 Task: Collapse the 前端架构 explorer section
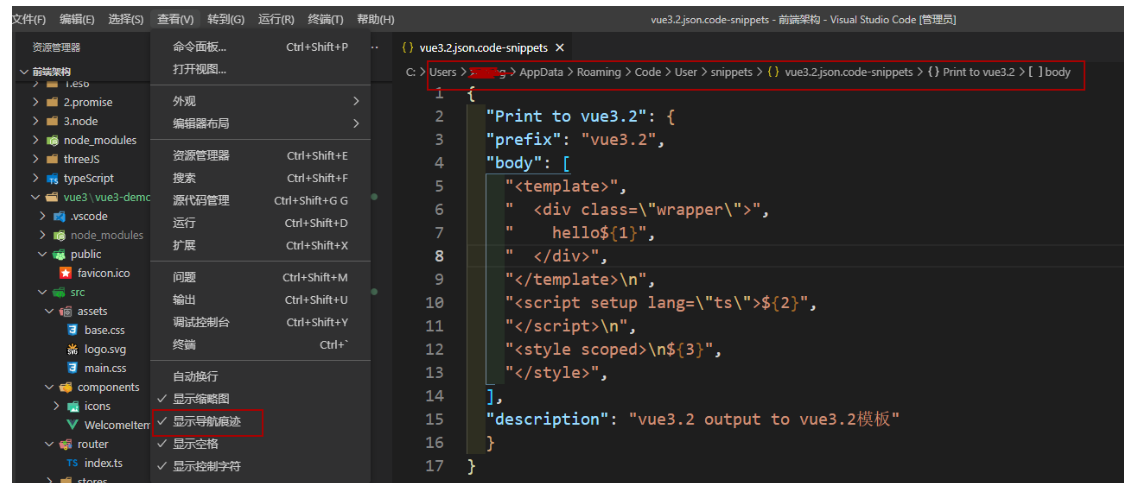pyautogui.click(x=24, y=72)
